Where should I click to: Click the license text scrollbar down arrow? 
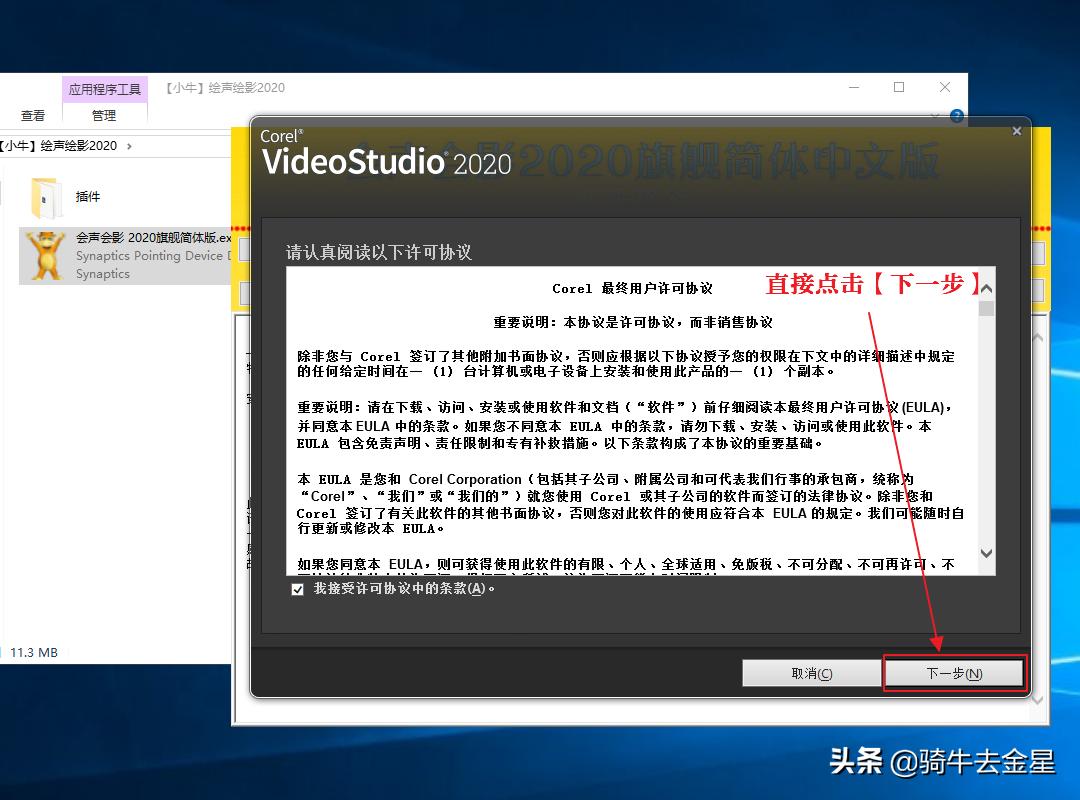tap(986, 553)
